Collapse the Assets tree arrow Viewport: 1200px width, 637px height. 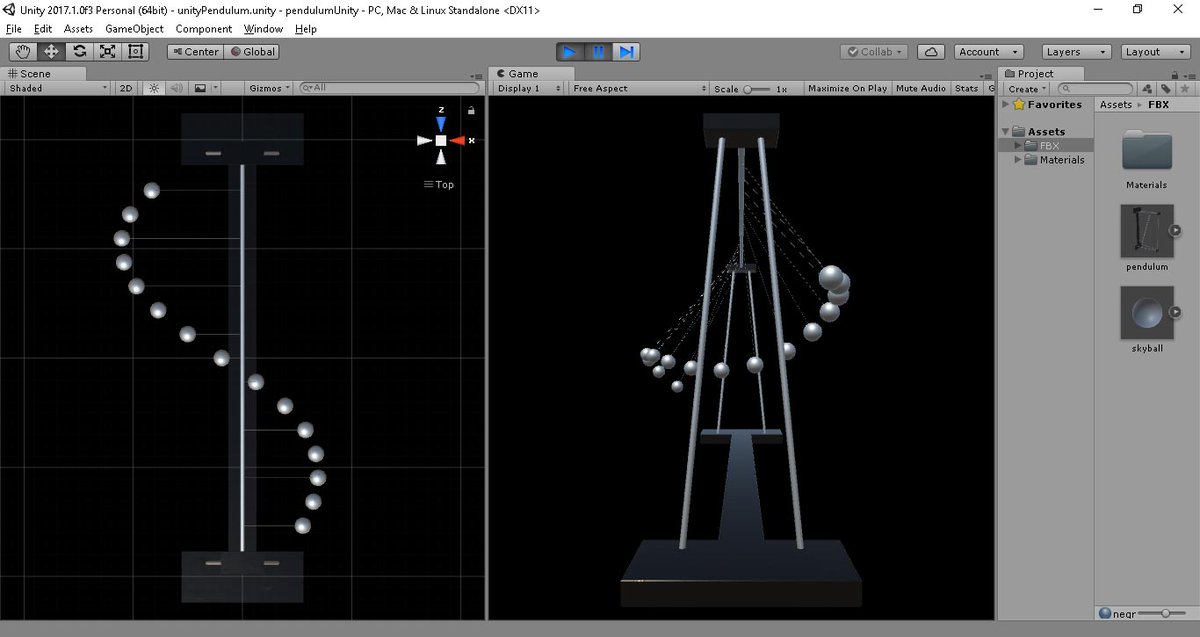[x=1005, y=131]
